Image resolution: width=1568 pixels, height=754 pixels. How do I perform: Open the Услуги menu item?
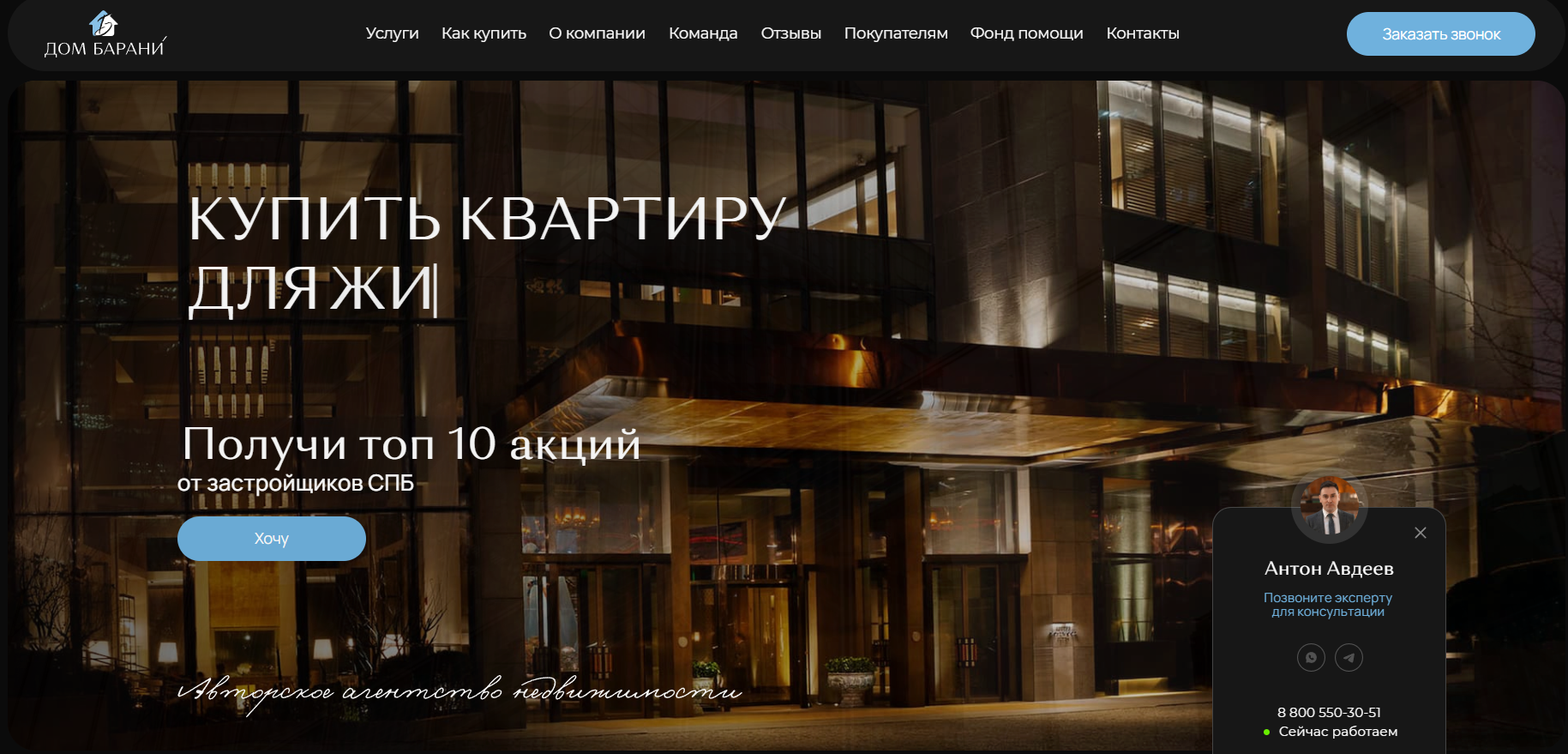pos(392,33)
